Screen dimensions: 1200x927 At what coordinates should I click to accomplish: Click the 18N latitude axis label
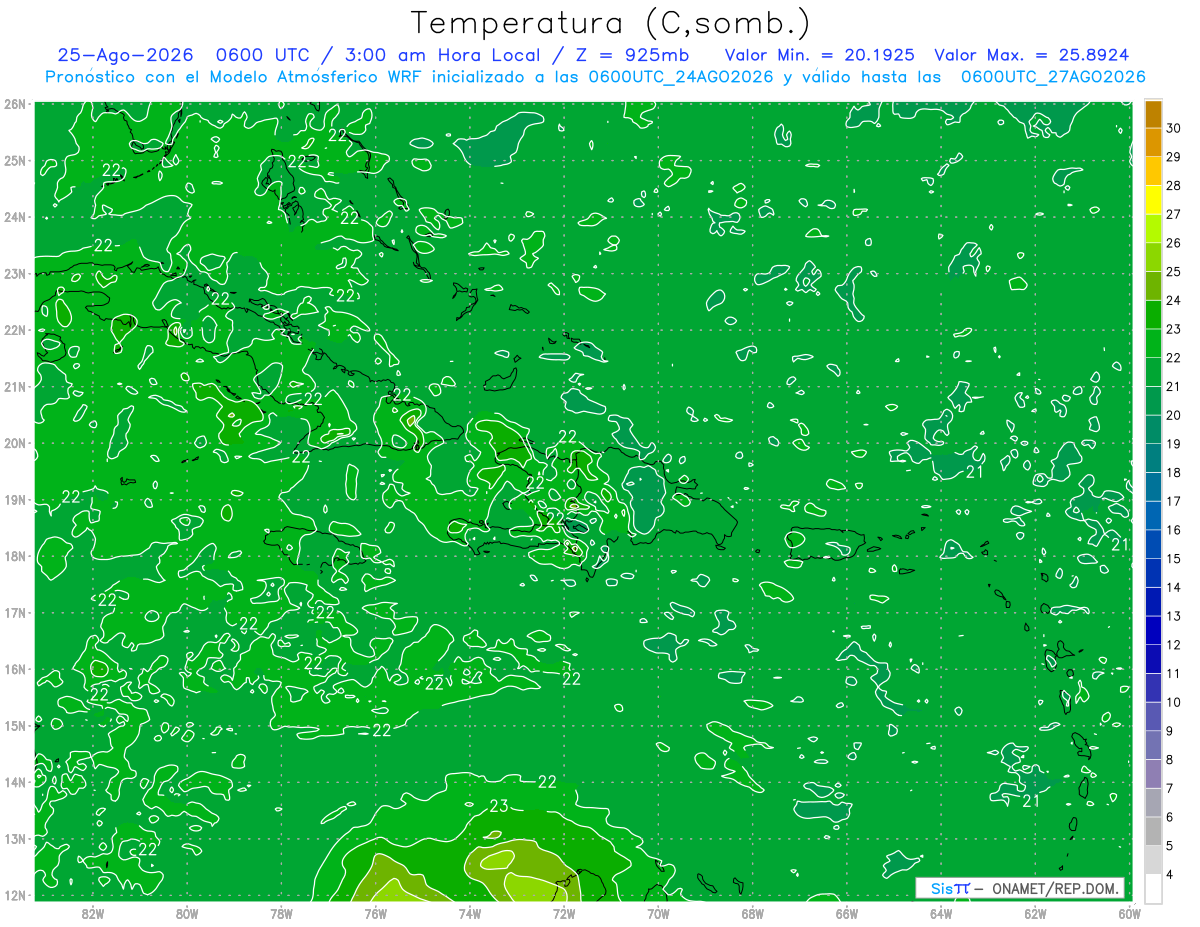click(15, 556)
